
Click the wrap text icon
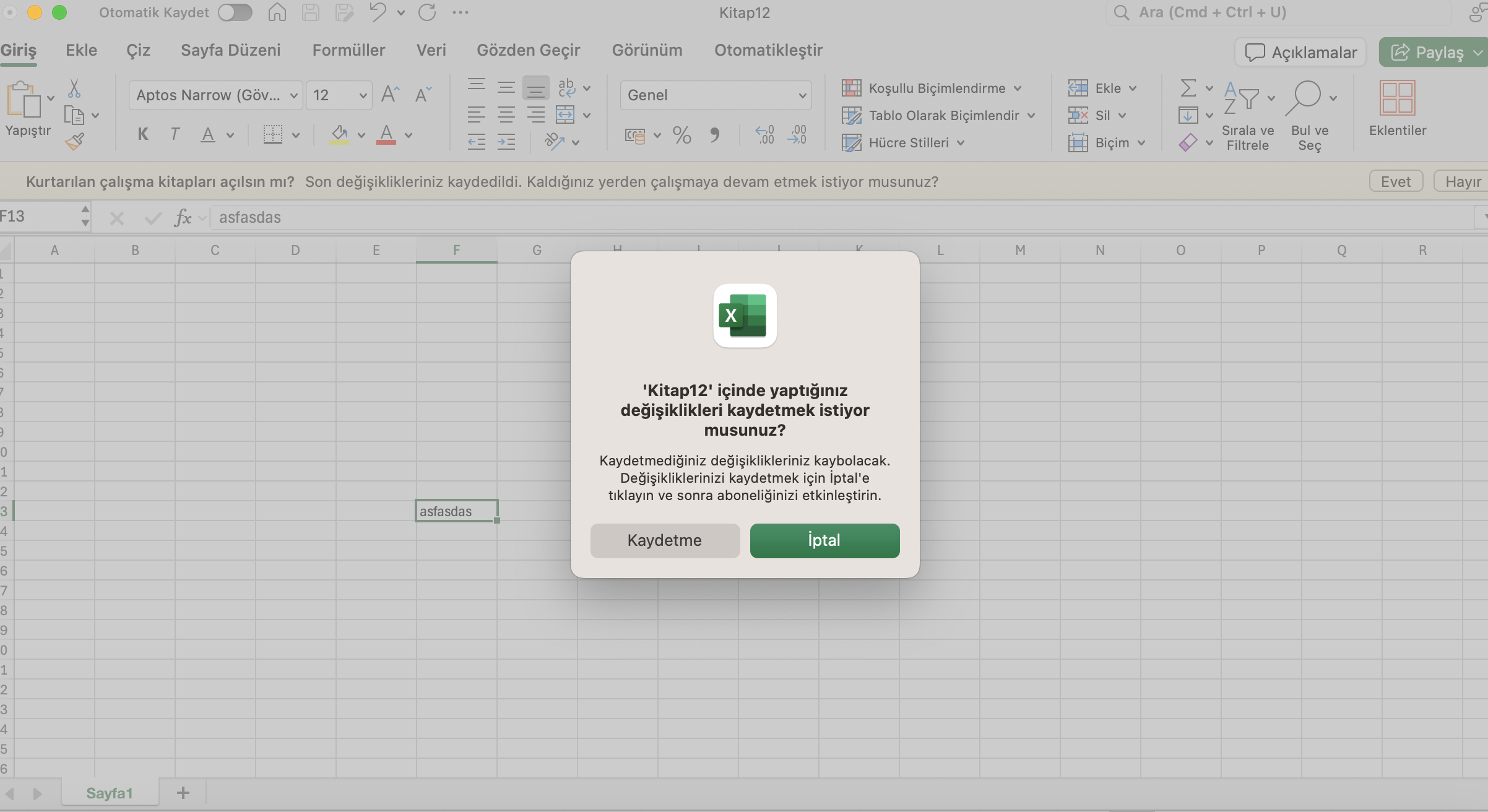click(x=566, y=87)
